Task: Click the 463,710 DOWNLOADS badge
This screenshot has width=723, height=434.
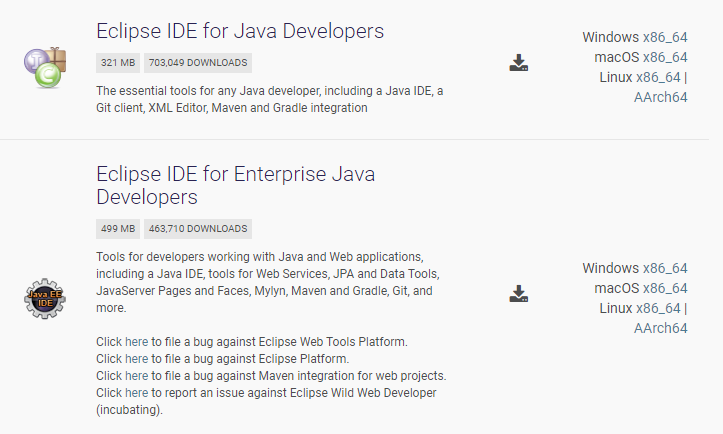Action: click(198, 229)
